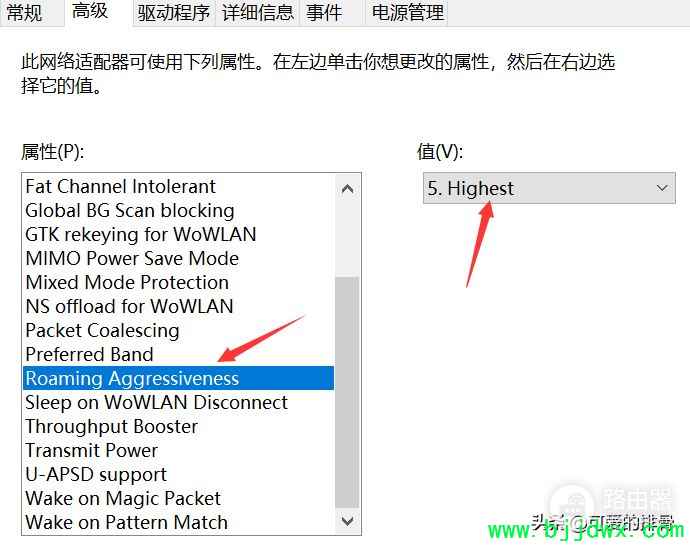Choose Fat Channel Intolerant property
This screenshot has height=547, width=690.
click(178, 187)
